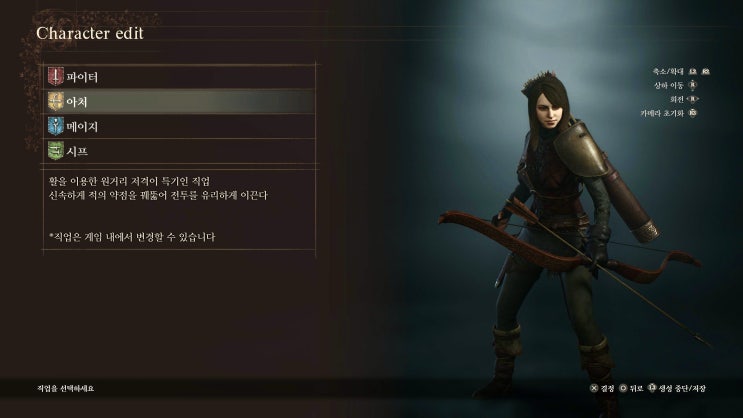The height and width of the screenshot is (418, 743).
Task: Click the R2 zoom-in button icon
Action: tap(706, 72)
